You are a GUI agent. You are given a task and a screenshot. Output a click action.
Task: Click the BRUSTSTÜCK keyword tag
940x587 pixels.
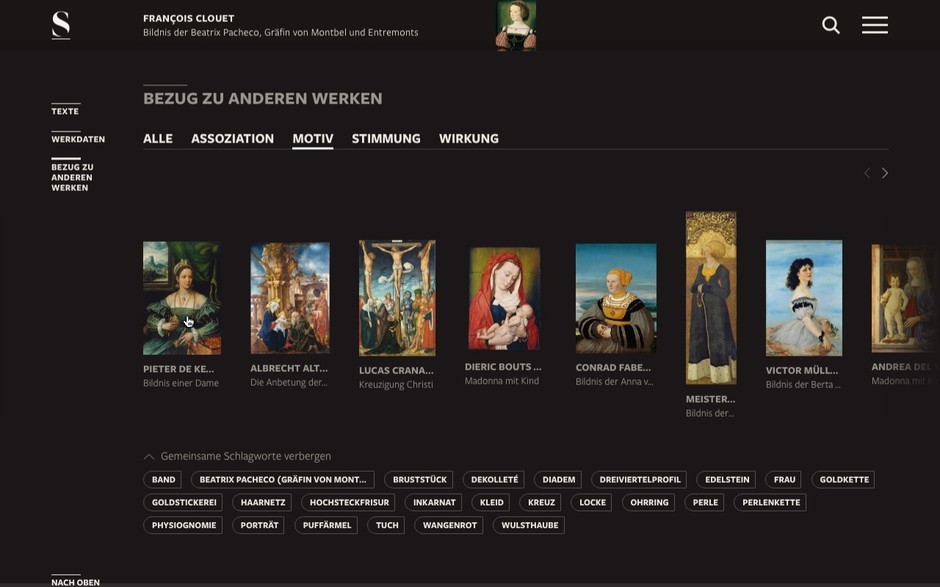(420, 480)
